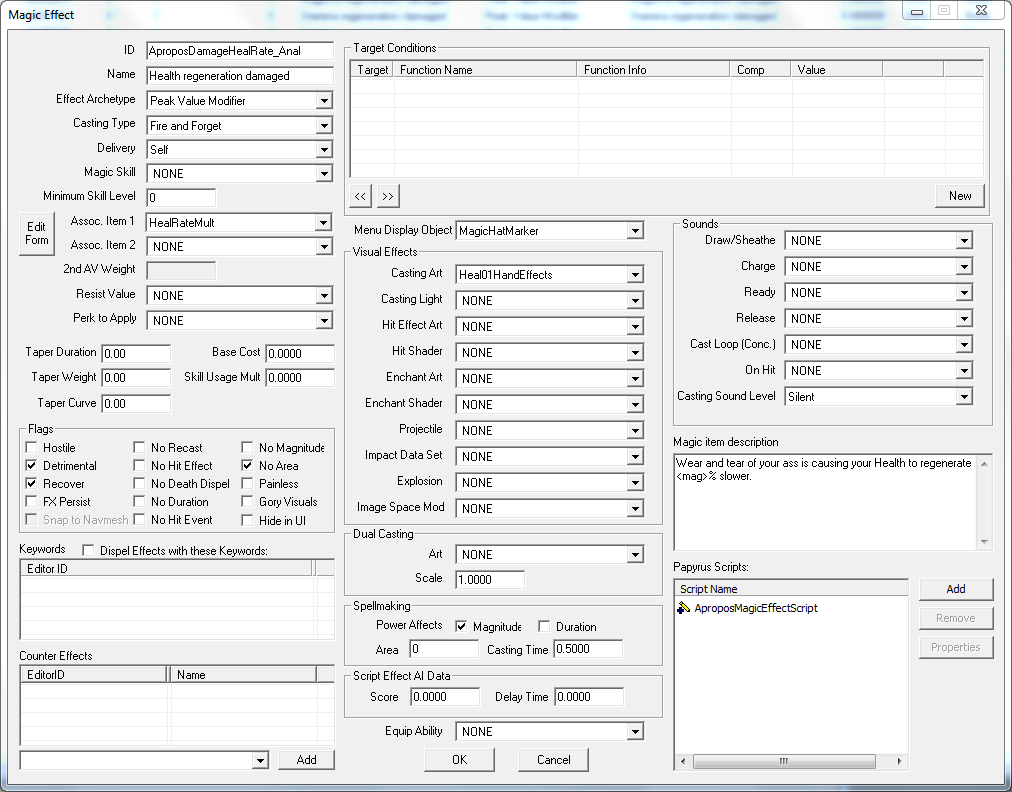The height and width of the screenshot is (792, 1012).
Task: Click the AproposMagicEffectScript script icon
Action: (x=683, y=608)
